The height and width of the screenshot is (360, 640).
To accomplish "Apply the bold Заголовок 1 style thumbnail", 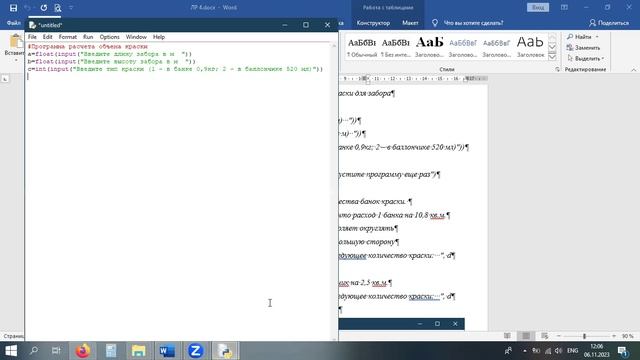I will pos(429,47).
